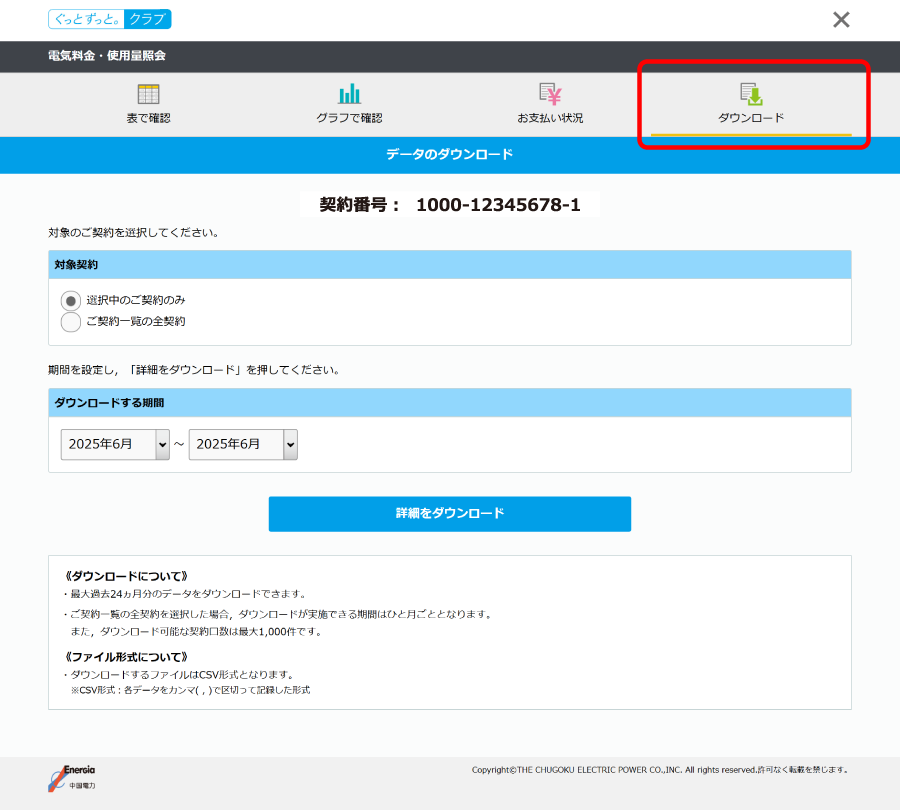Click the 詳細をダウンロード button
Image resolution: width=900 pixels, height=810 pixels.
pos(449,514)
